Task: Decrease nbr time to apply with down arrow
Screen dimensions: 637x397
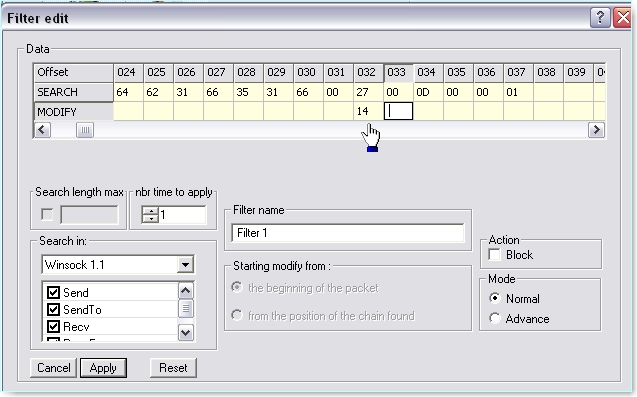Action: 150,219
